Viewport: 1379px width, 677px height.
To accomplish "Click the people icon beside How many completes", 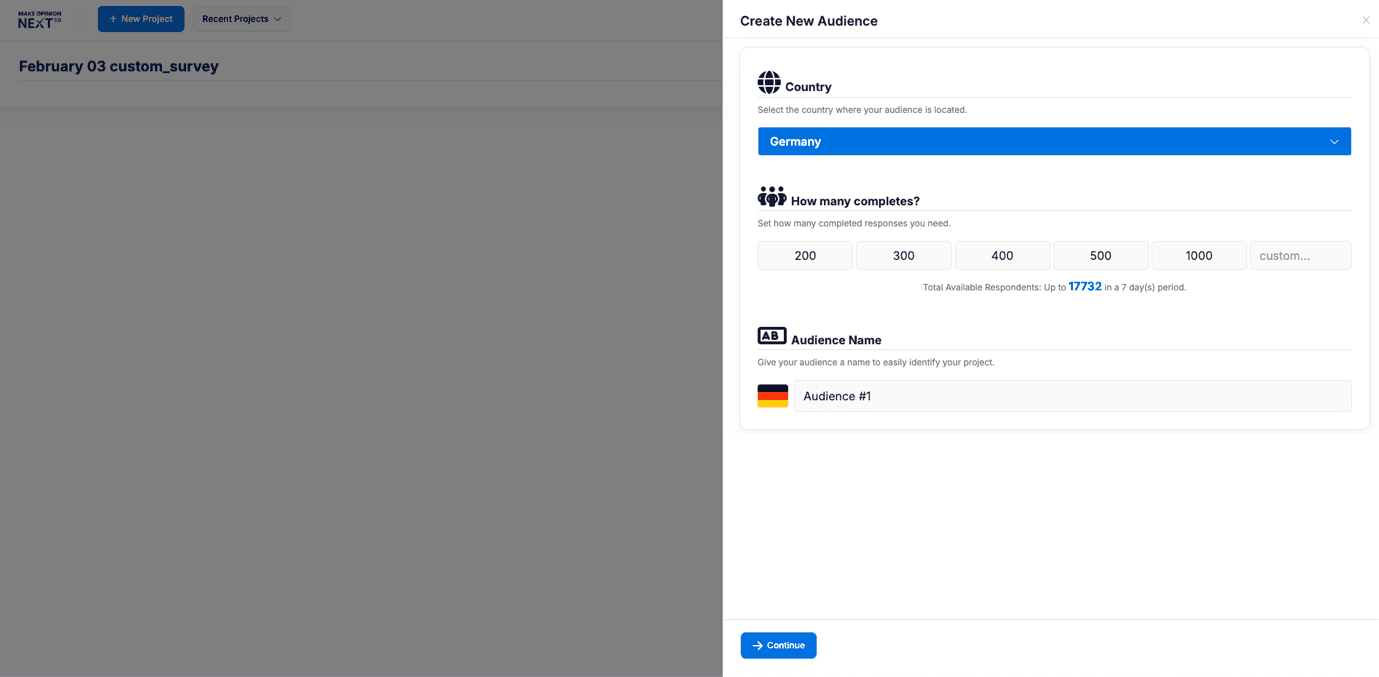I will click(771, 196).
